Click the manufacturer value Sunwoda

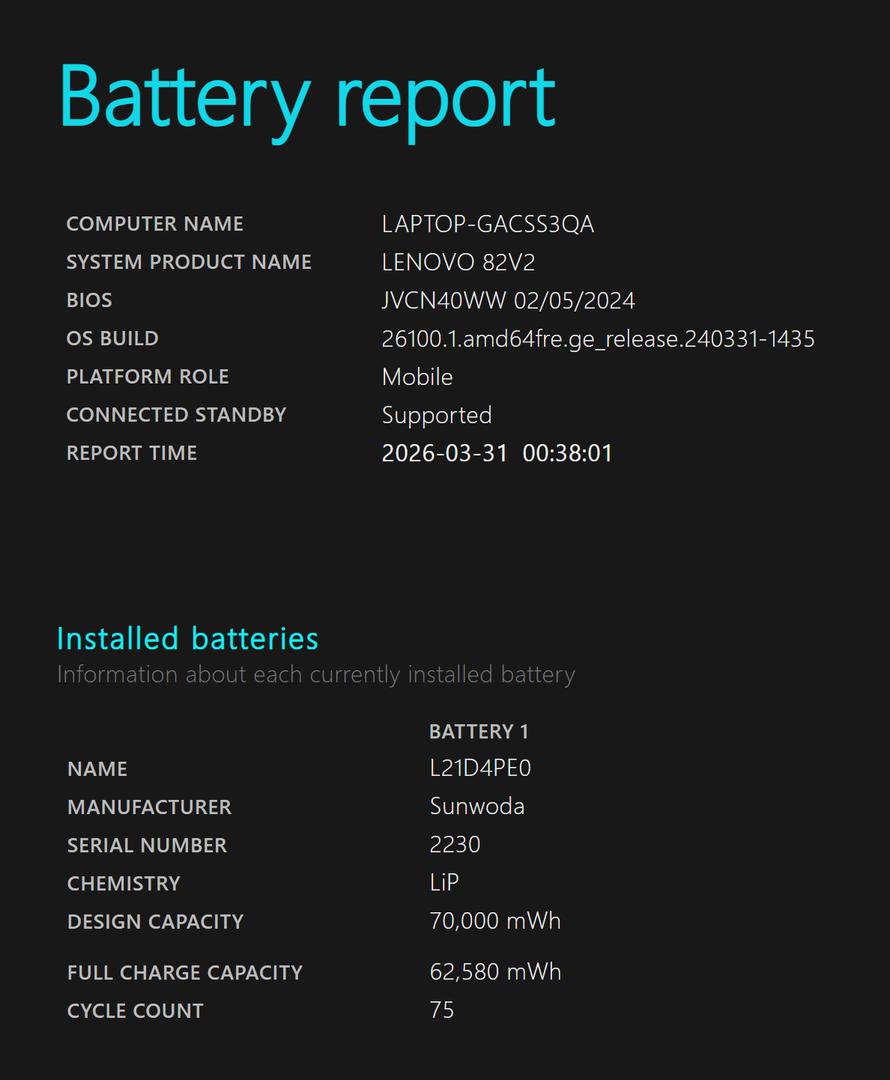[x=476, y=807]
